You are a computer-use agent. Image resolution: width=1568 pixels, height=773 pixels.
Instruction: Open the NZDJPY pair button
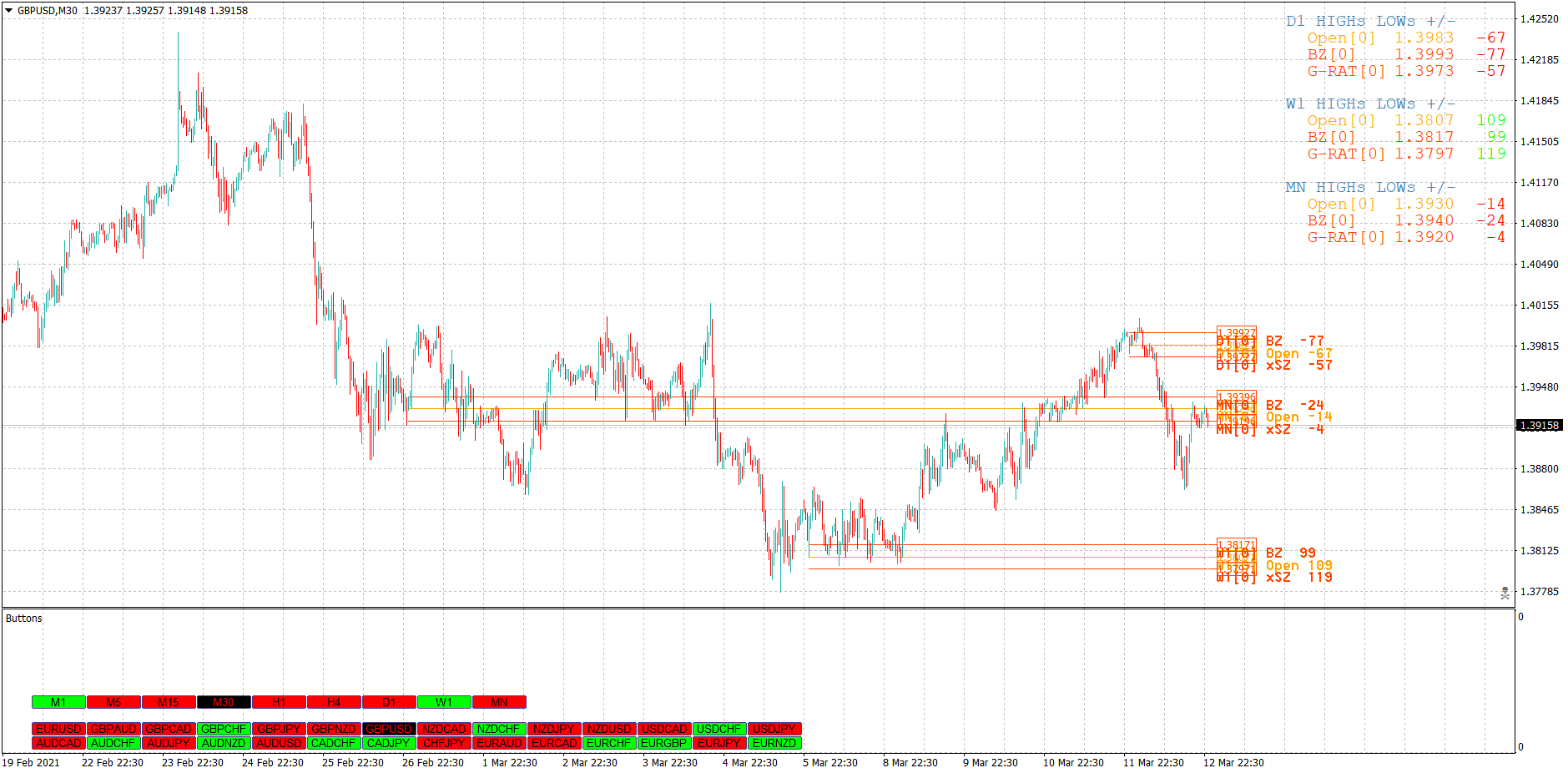[554, 729]
